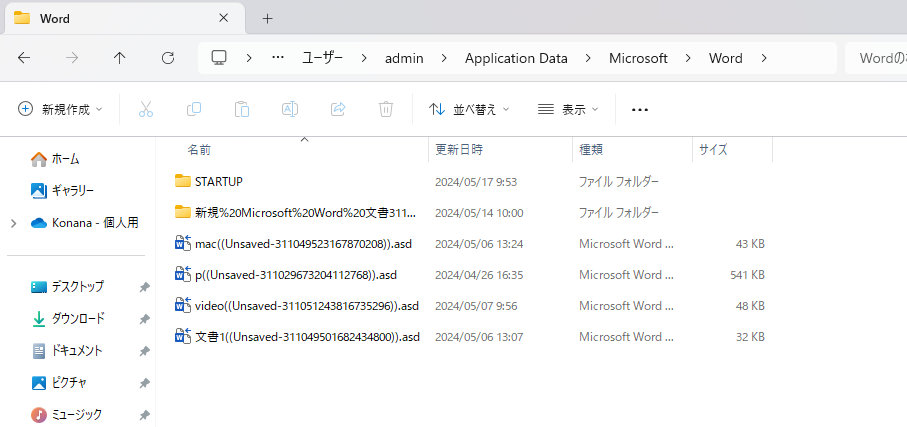Screen dimensions: 907x427
Task: Open the three-dot more options menu
Action: click(640, 109)
